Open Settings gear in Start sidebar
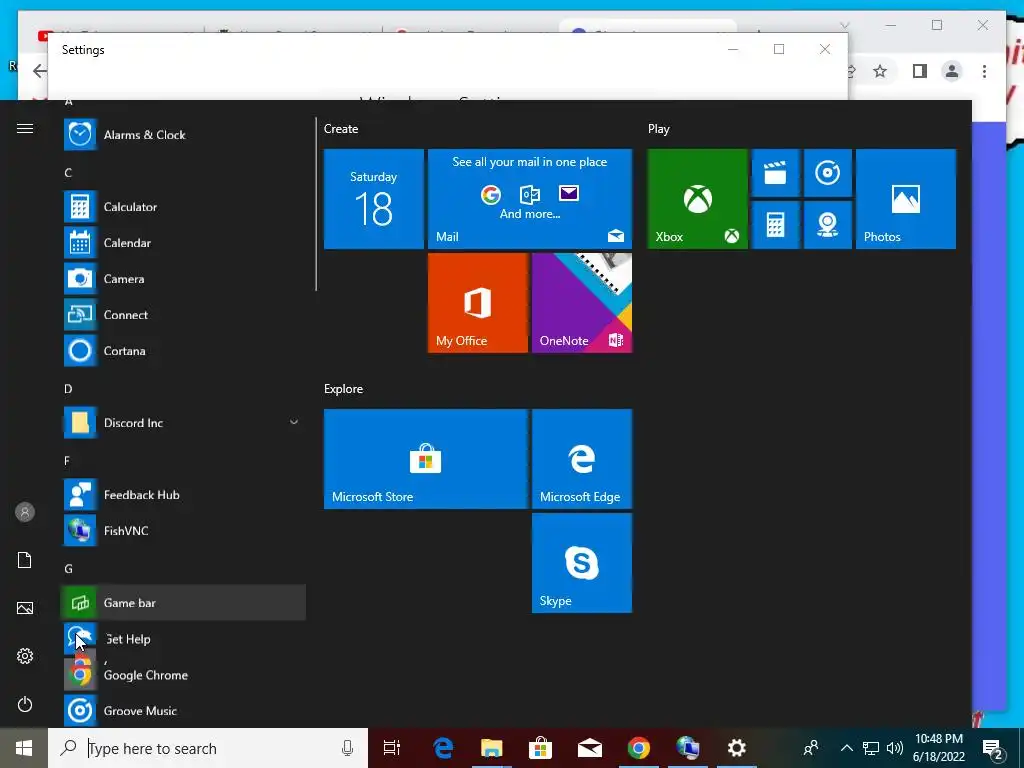1024x768 pixels. click(25, 656)
